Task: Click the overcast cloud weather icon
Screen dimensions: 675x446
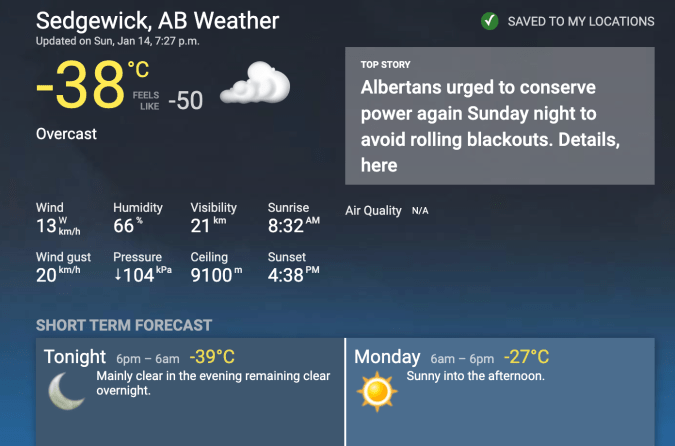Action: coord(255,84)
